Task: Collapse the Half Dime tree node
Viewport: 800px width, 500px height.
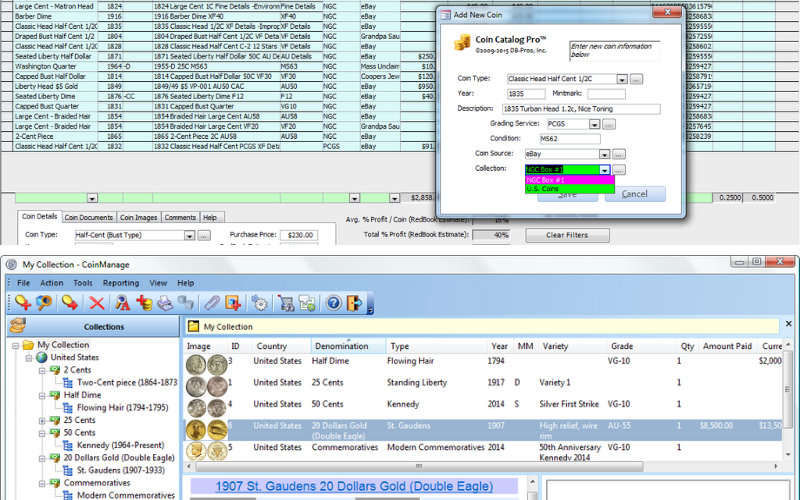Action: [42, 395]
